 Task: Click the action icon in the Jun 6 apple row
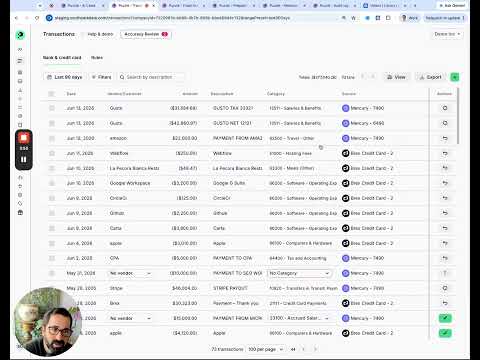click(x=445, y=243)
